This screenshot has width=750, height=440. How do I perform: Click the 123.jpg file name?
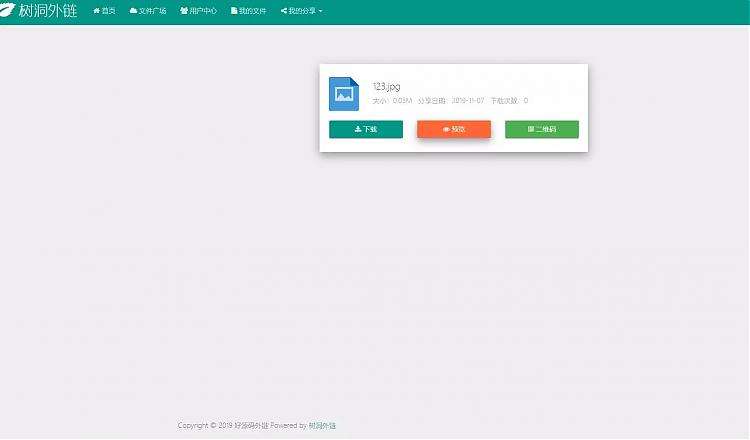coord(386,87)
